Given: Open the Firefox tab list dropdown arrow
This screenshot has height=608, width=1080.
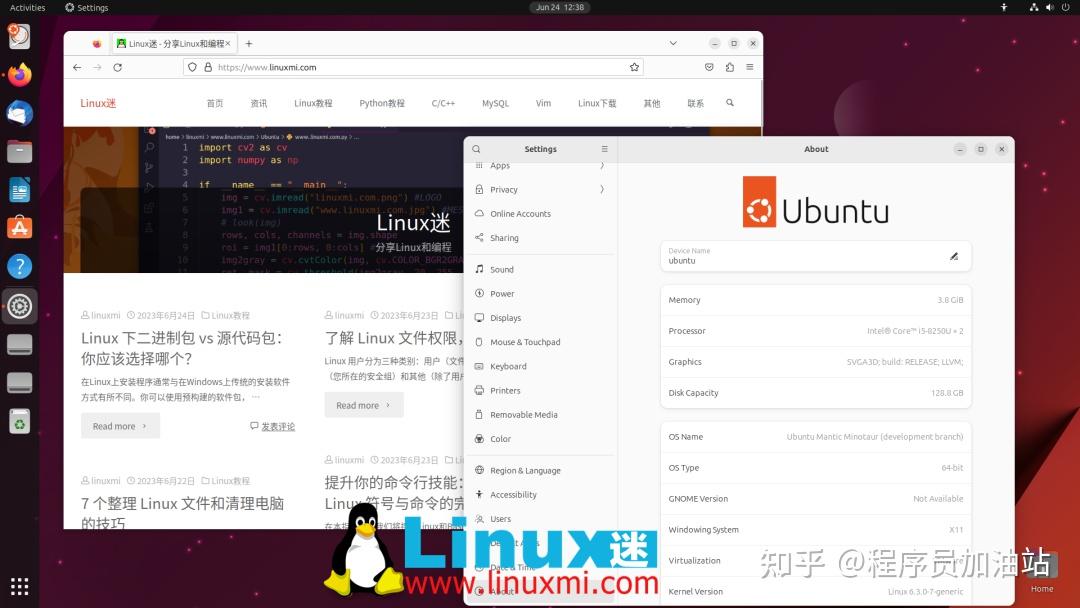Looking at the screenshot, I should tap(673, 43).
